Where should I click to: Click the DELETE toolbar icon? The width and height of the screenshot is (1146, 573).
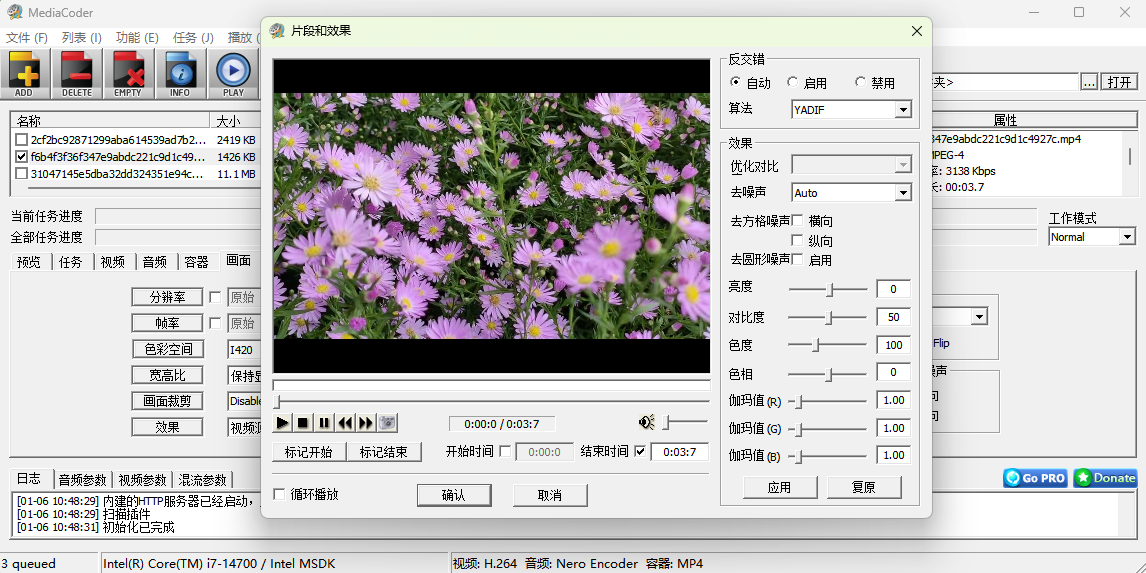[x=76, y=74]
